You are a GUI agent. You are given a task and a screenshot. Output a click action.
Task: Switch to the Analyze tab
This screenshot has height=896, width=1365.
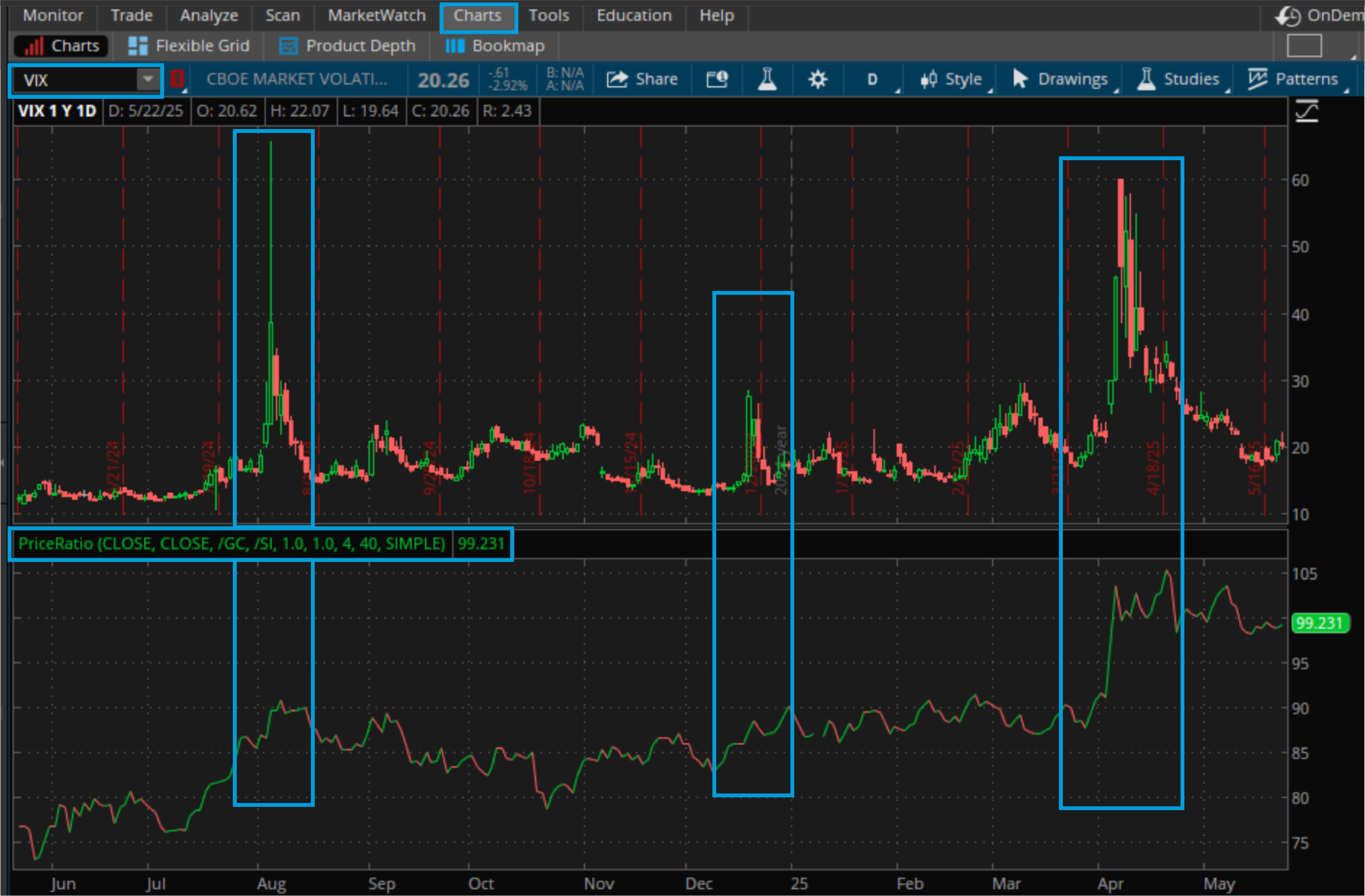209,15
